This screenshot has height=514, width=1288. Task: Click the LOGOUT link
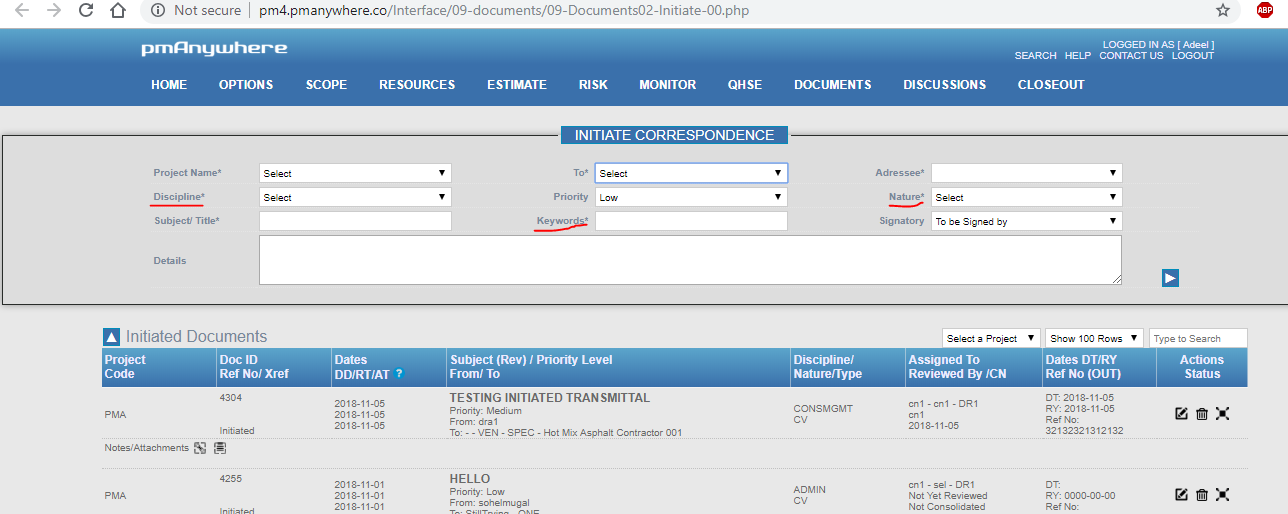[1192, 56]
